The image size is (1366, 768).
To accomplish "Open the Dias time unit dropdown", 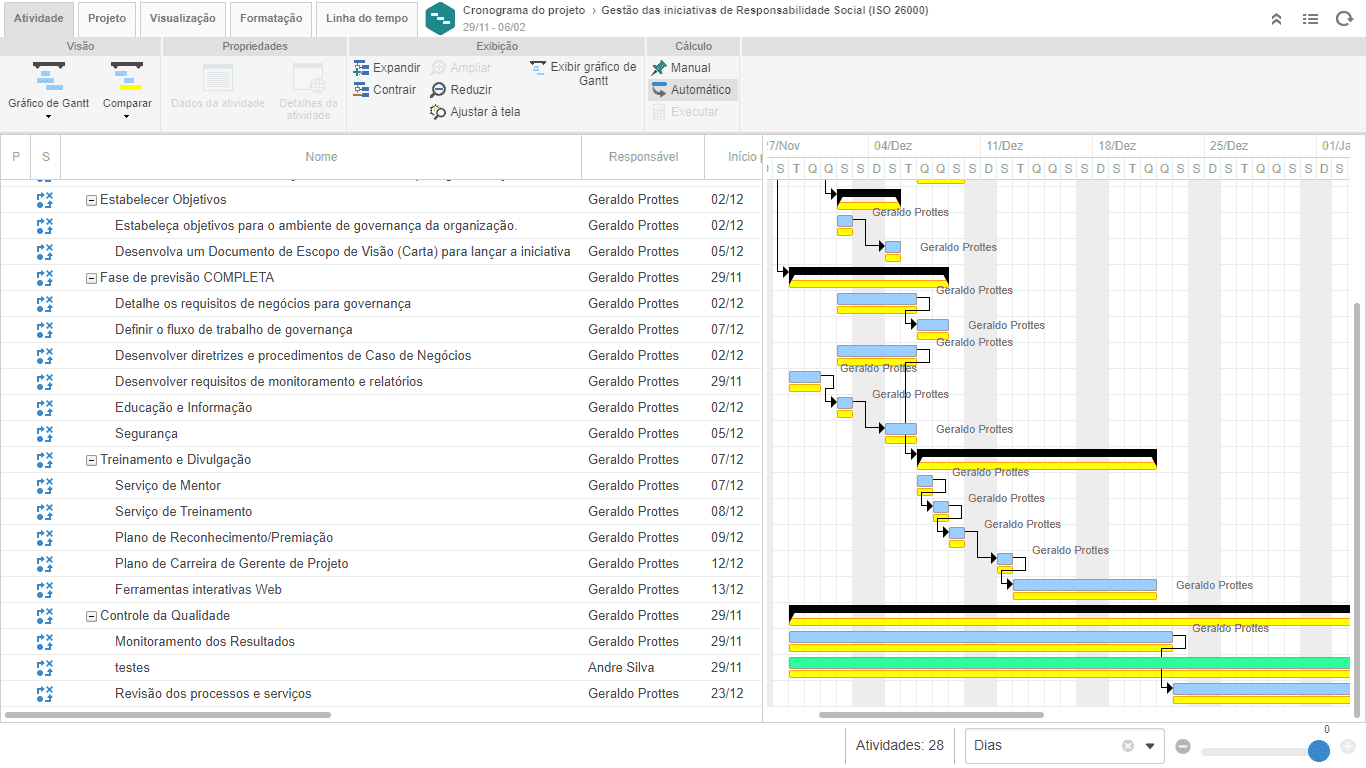I will 1150,746.
